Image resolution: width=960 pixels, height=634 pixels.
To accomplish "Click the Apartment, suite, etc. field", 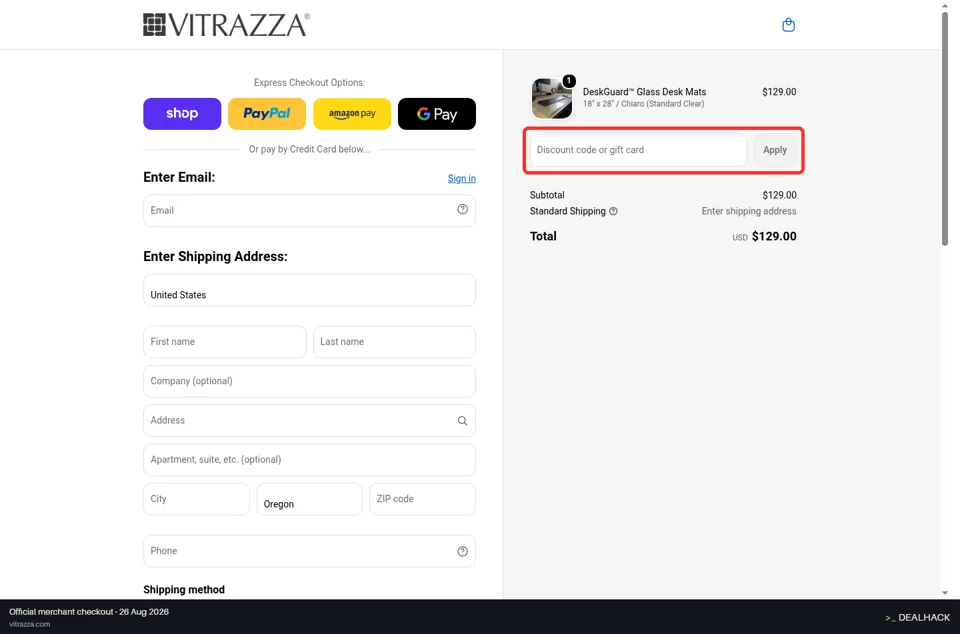I will click(x=309, y=460).
